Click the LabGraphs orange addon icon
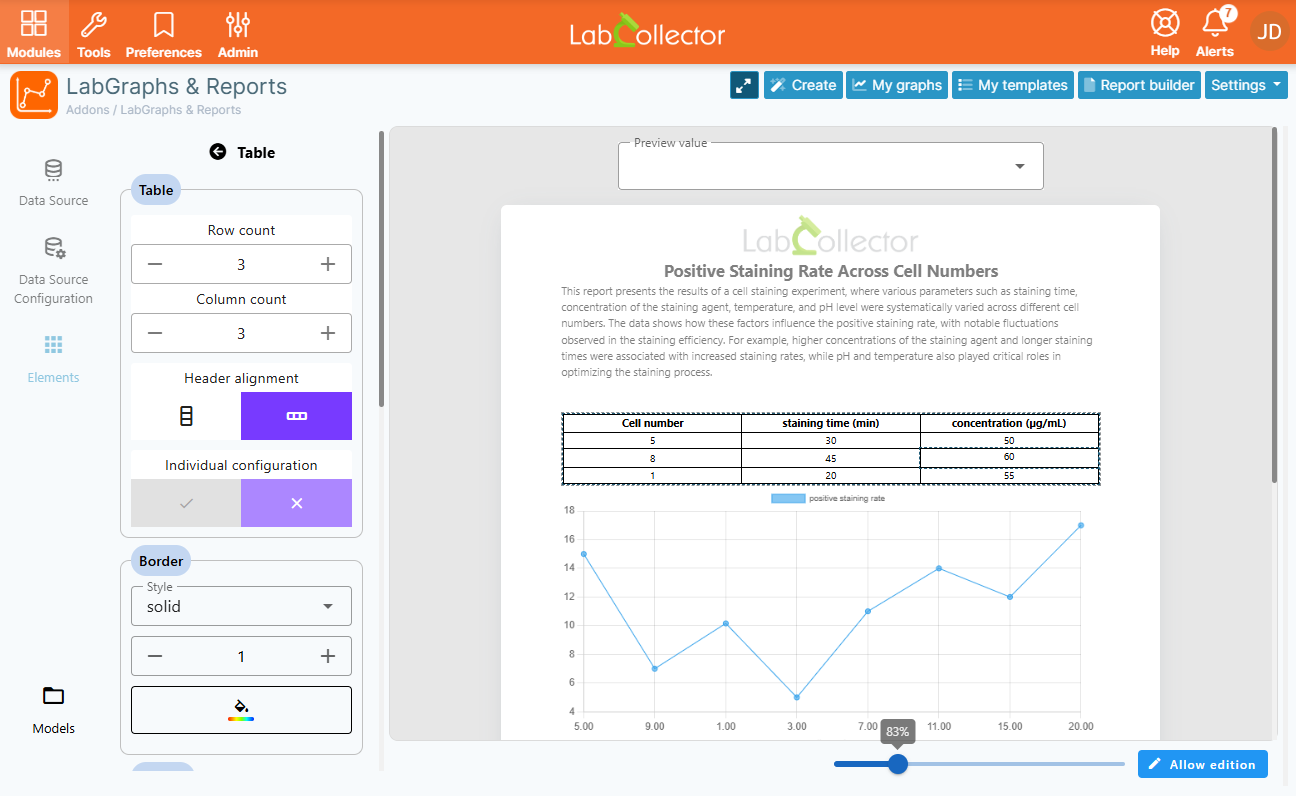This screenshot has height=796, width=1296. [34, 95]
